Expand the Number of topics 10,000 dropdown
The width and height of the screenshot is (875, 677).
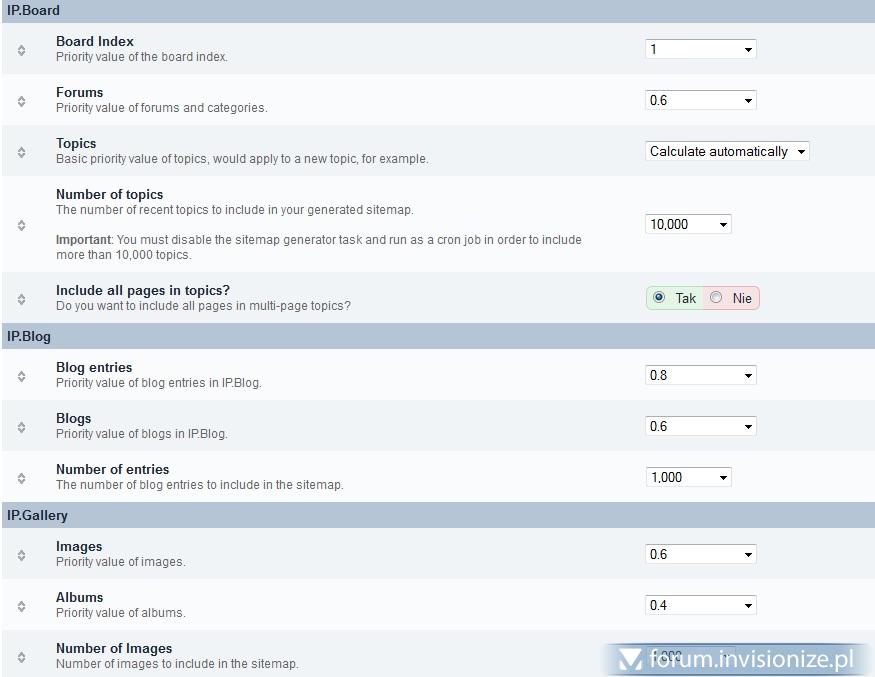coord(688,224)
